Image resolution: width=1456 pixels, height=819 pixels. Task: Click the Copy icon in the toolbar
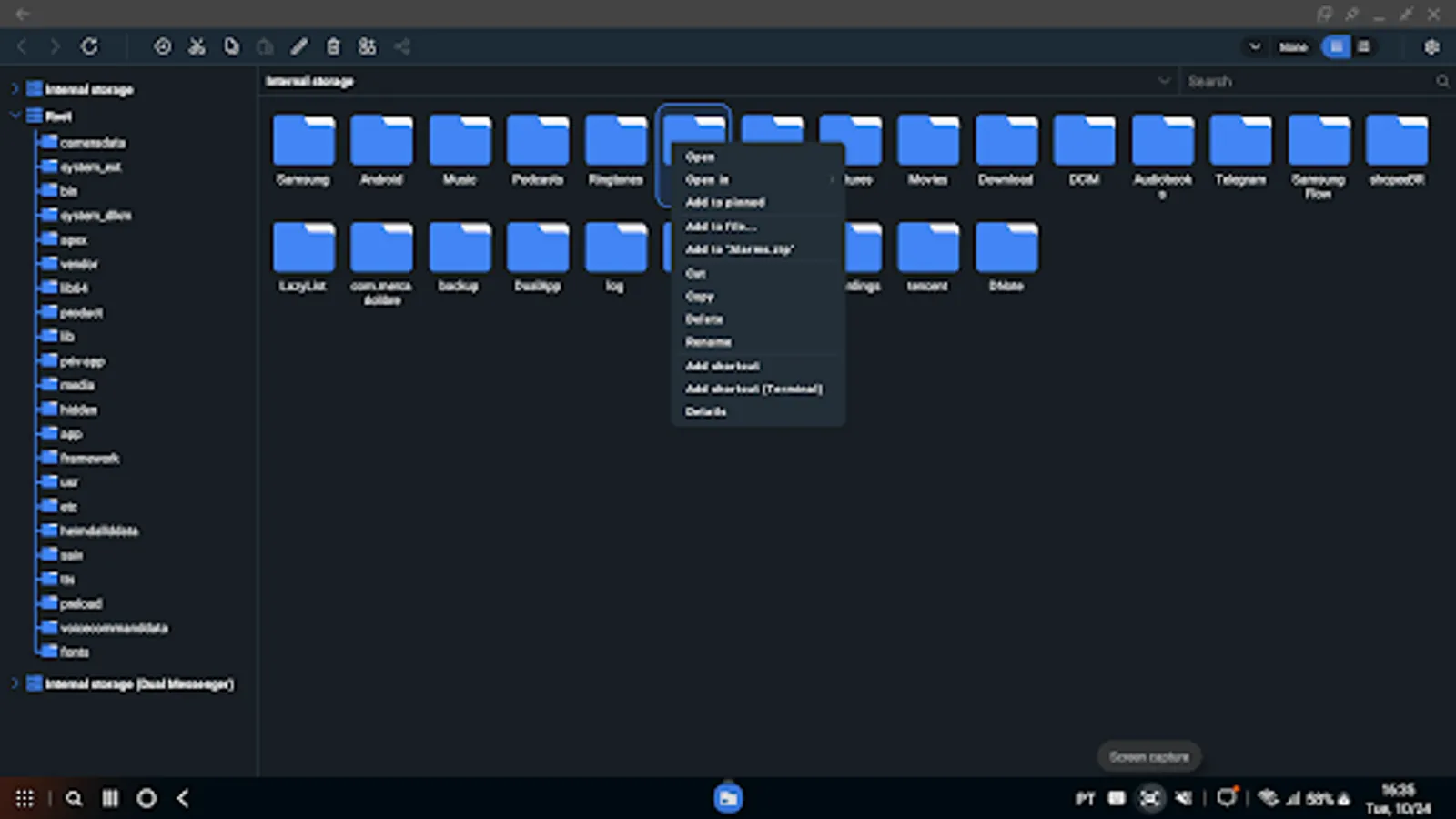230,46
